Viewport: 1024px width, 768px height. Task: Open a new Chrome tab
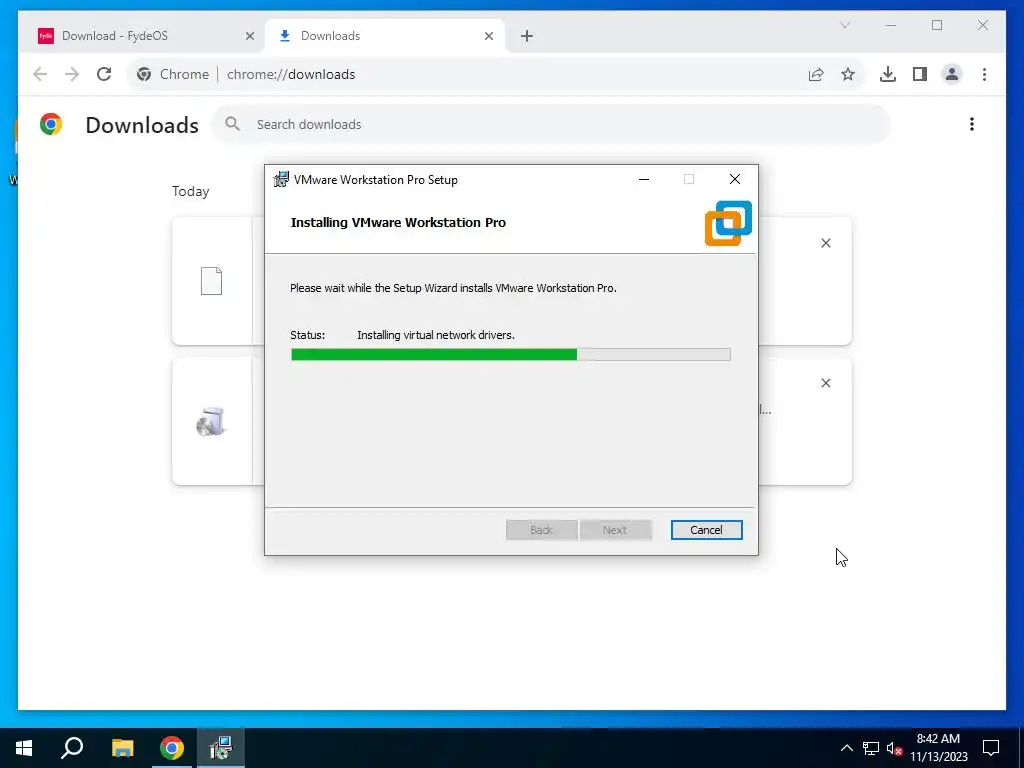(x=527, y=36)
